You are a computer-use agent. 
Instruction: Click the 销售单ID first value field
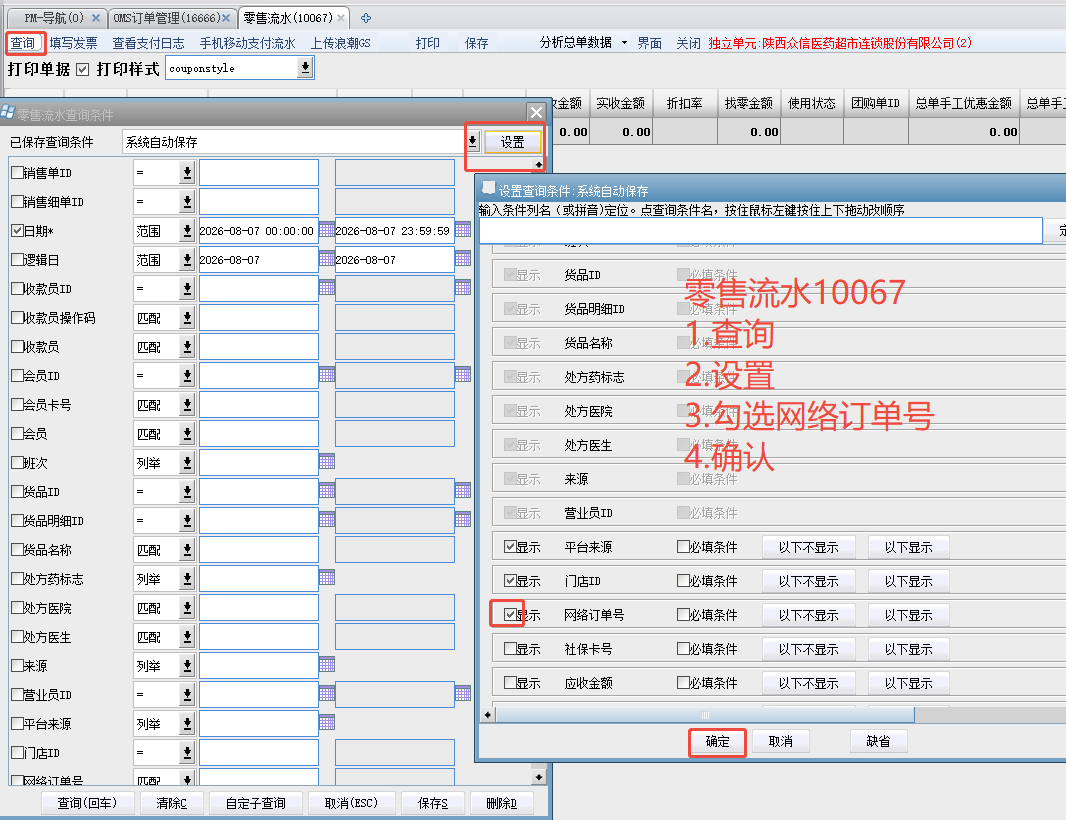[x=258, y=173]
